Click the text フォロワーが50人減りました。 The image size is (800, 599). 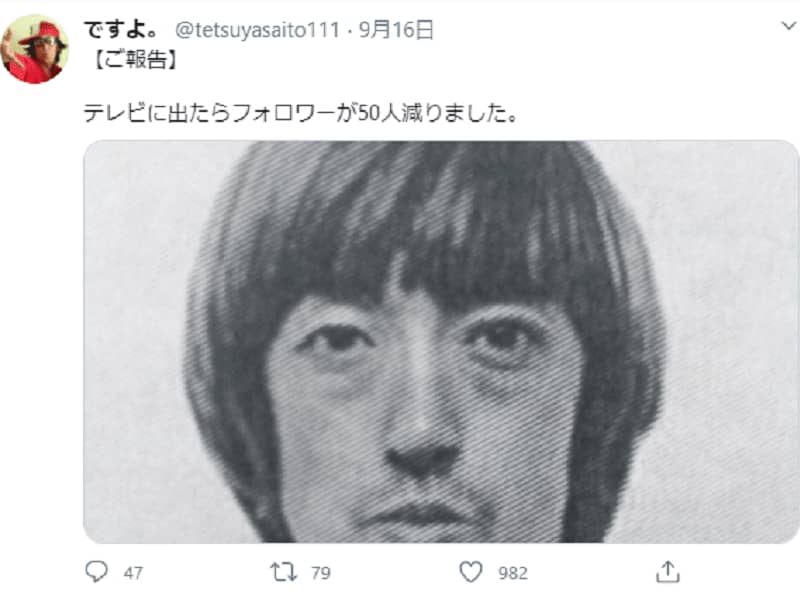[x=374, y=113]
